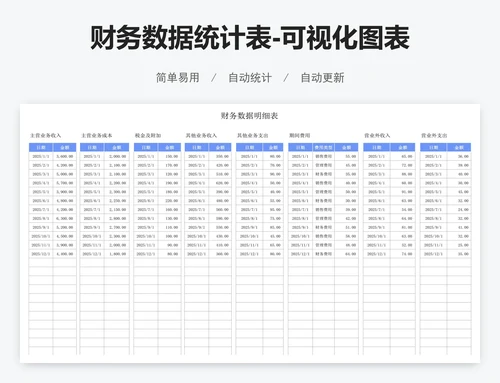Image resolution: width=500 pixels, height=383 pixels.
Task: Click 日期 header in 税金及附加 table
Action: [146, 147]
